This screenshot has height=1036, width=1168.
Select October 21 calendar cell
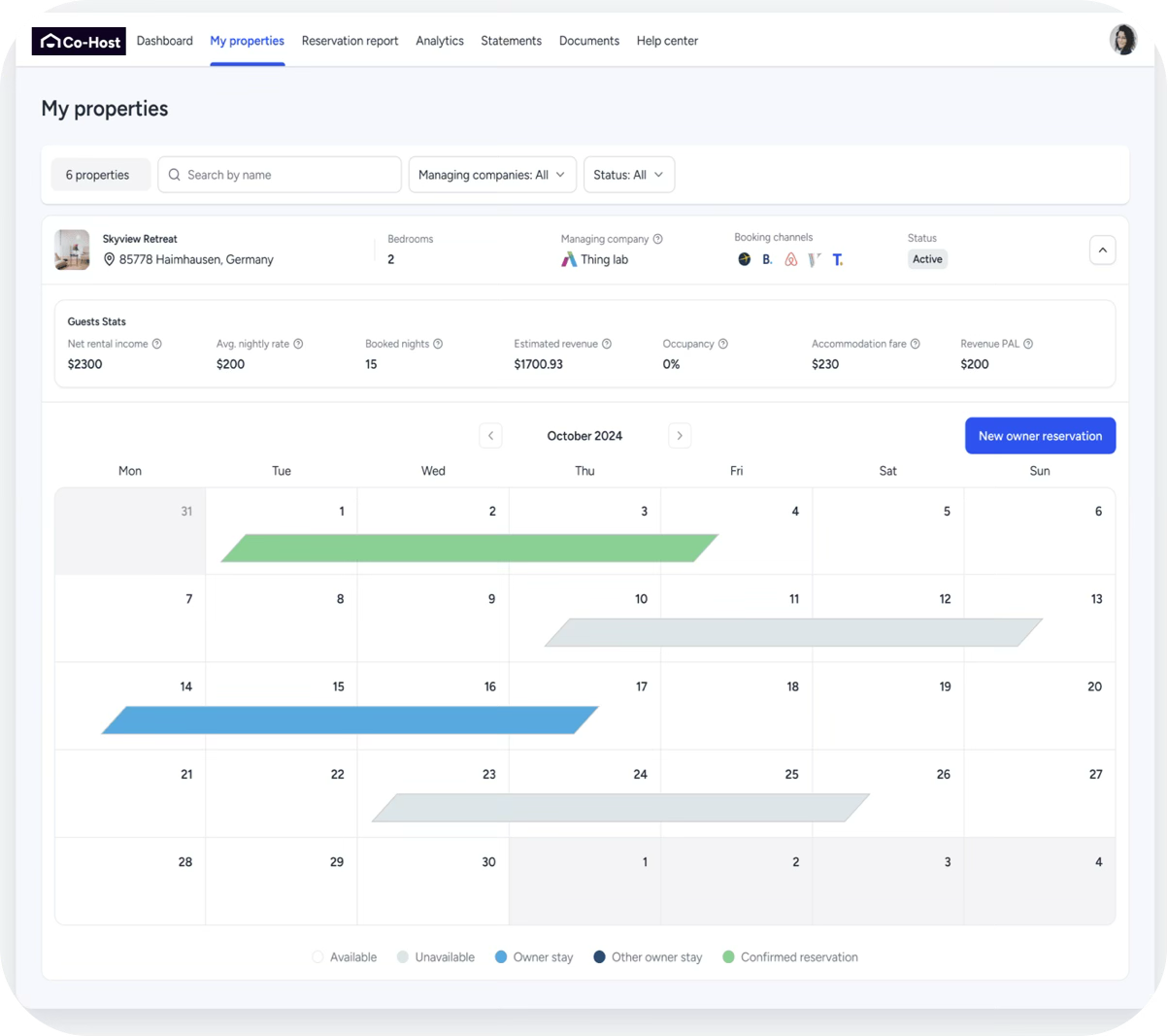[130, 793]
